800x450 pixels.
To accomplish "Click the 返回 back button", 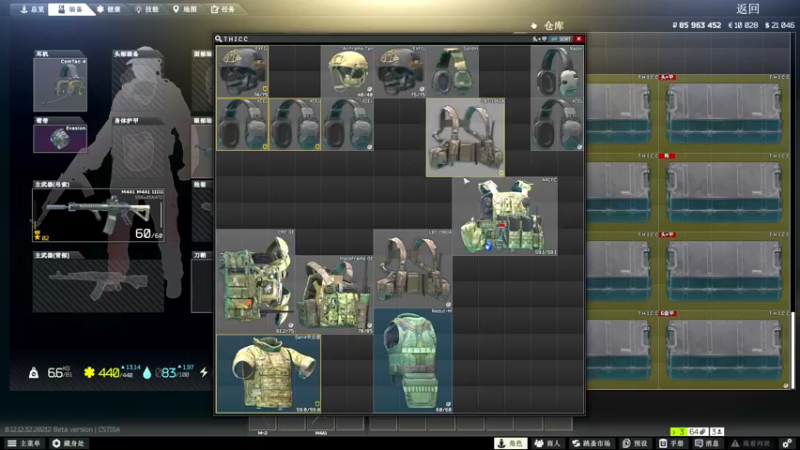I will [x=747, y=9].
